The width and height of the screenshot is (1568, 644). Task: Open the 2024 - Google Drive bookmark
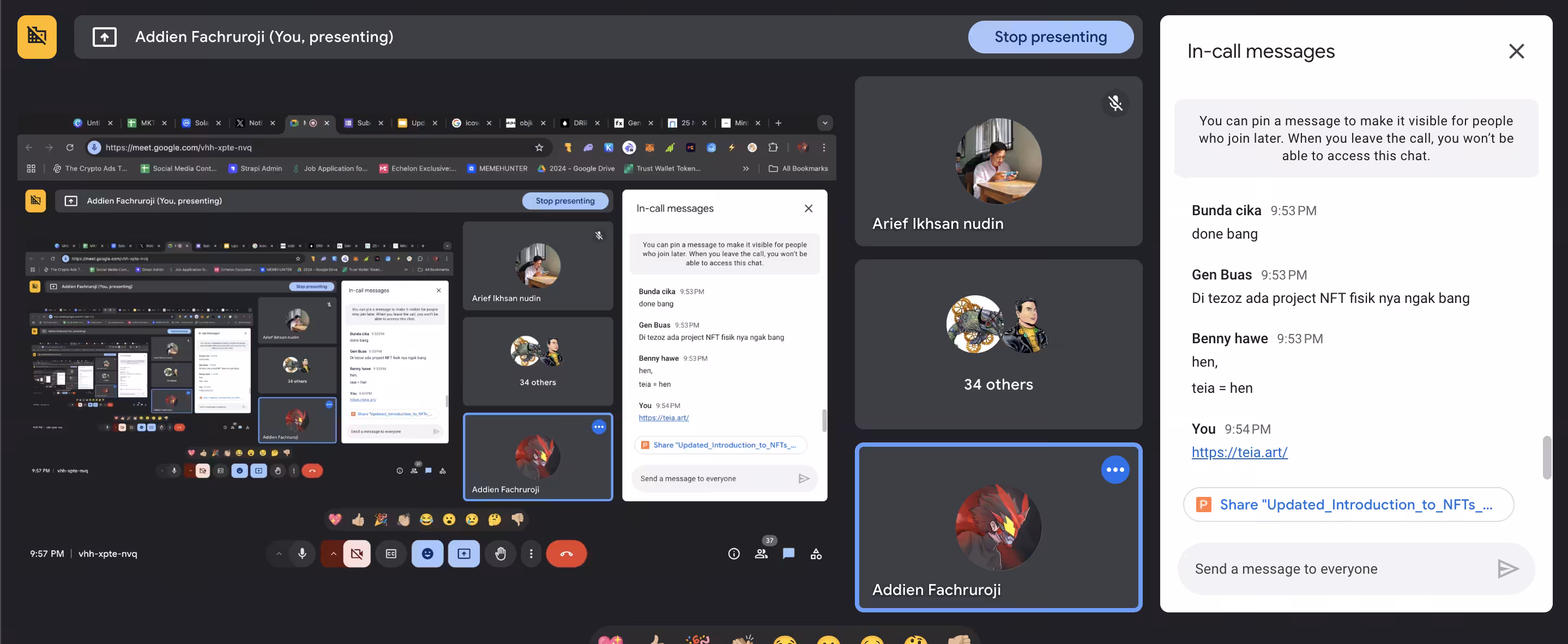pos(576,168)
